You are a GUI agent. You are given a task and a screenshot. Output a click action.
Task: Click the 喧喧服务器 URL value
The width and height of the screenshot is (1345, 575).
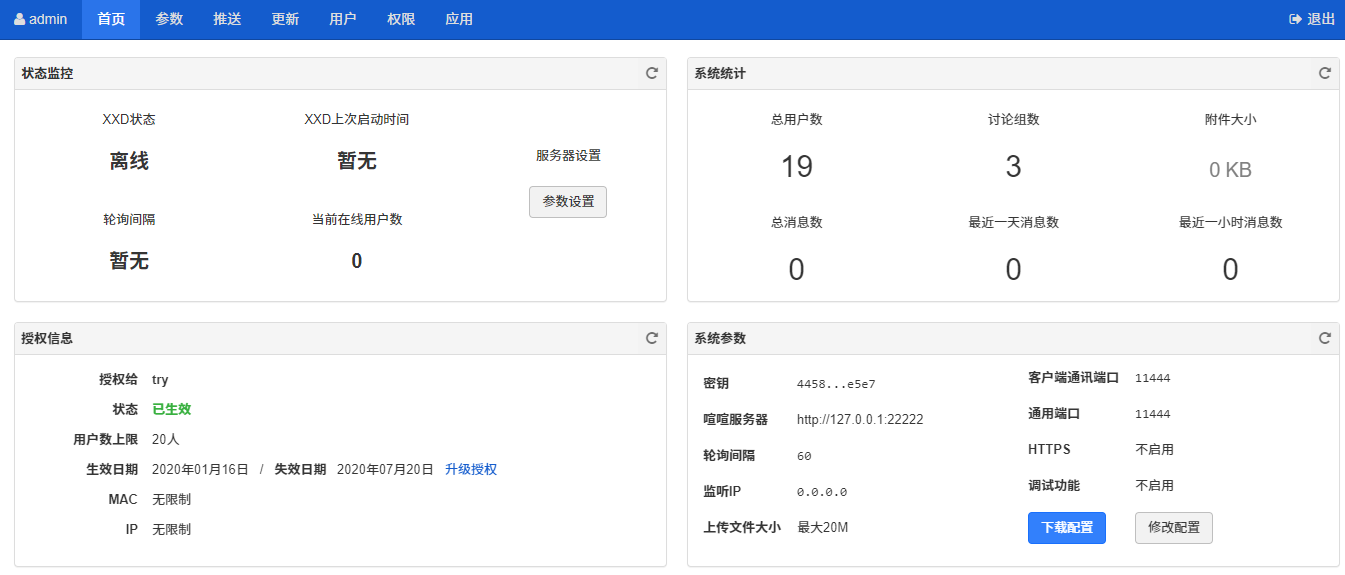point(859,420)
